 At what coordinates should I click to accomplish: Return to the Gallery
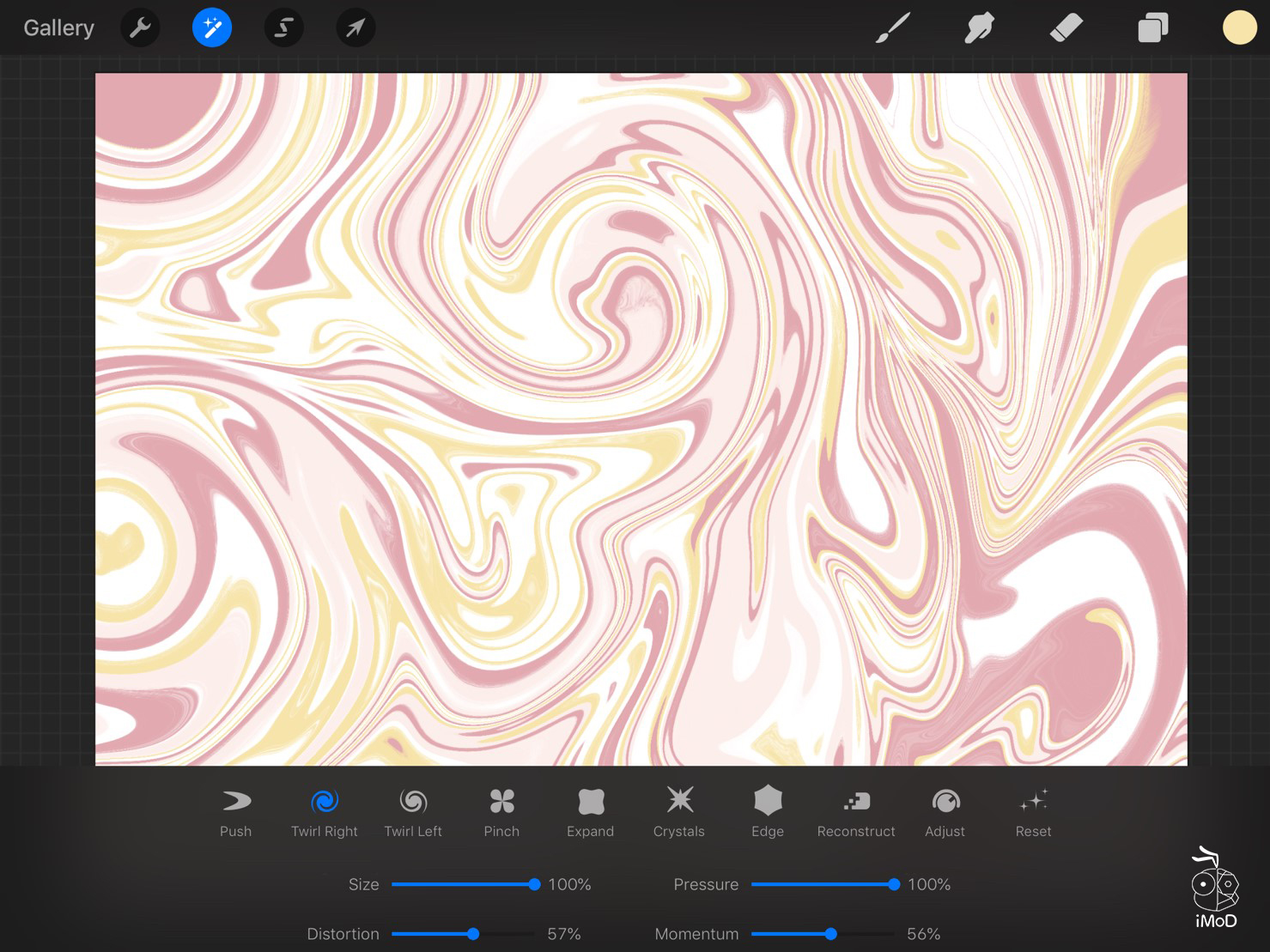[x=58, y=28]
